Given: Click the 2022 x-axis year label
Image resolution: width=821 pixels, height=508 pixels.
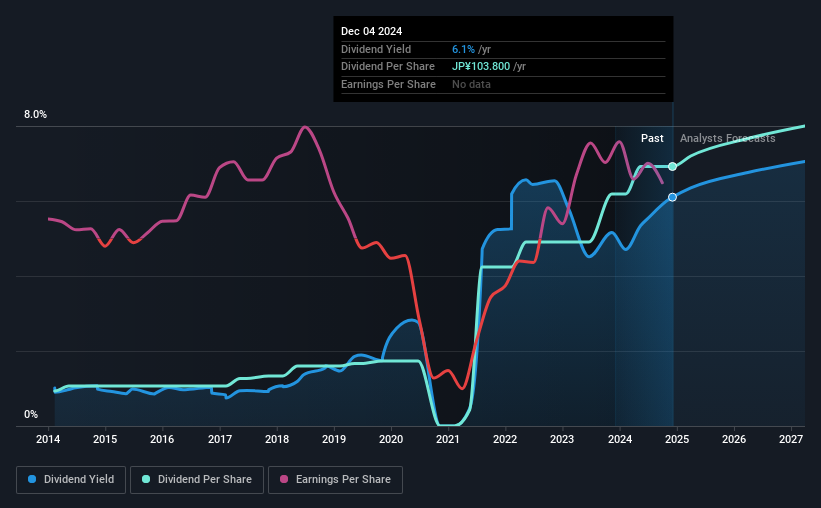Looking at the screenshot, I should [x=505, y=439].
